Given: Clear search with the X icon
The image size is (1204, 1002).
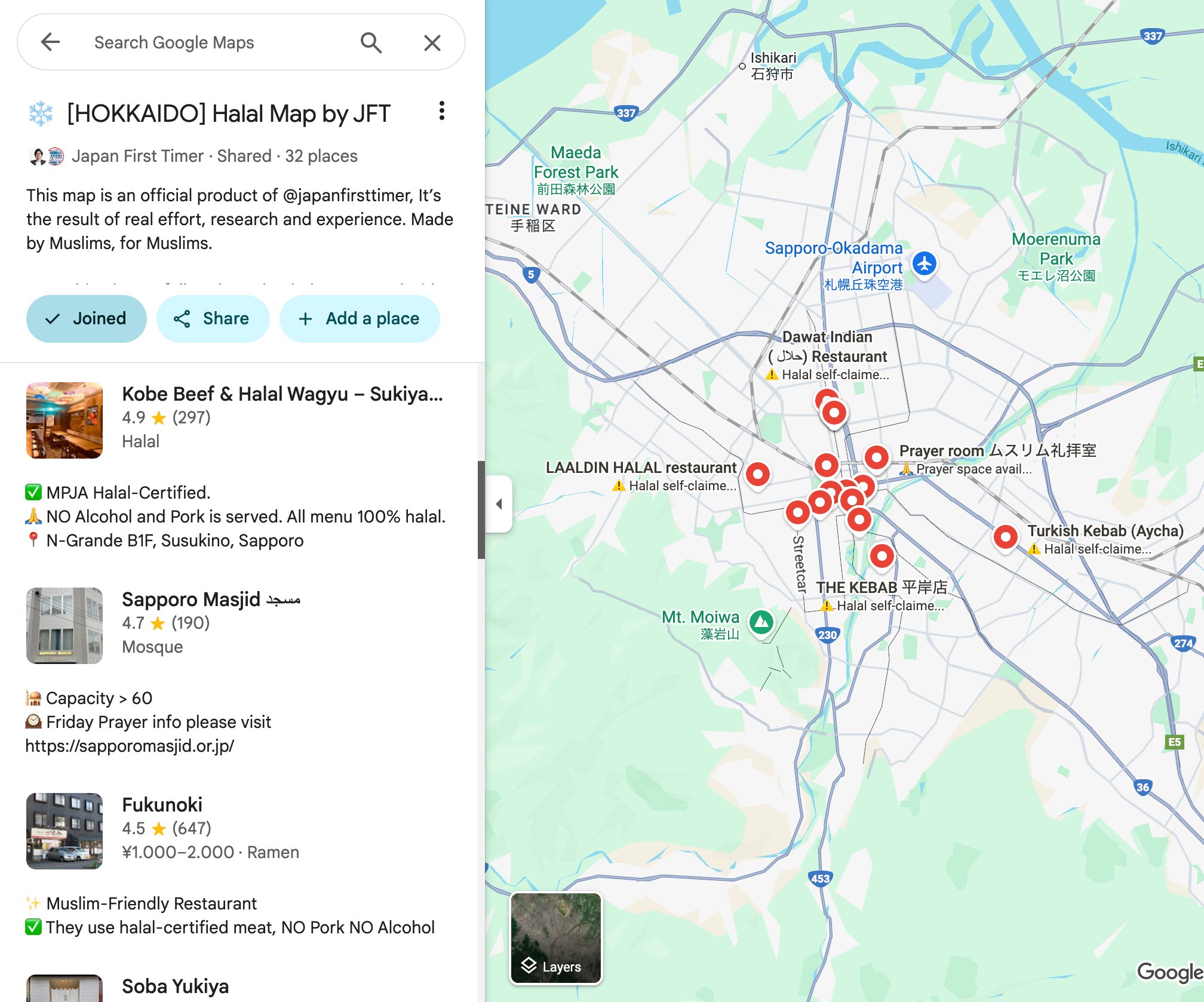Looking at the screenshot, I should (x=432, y=42).
